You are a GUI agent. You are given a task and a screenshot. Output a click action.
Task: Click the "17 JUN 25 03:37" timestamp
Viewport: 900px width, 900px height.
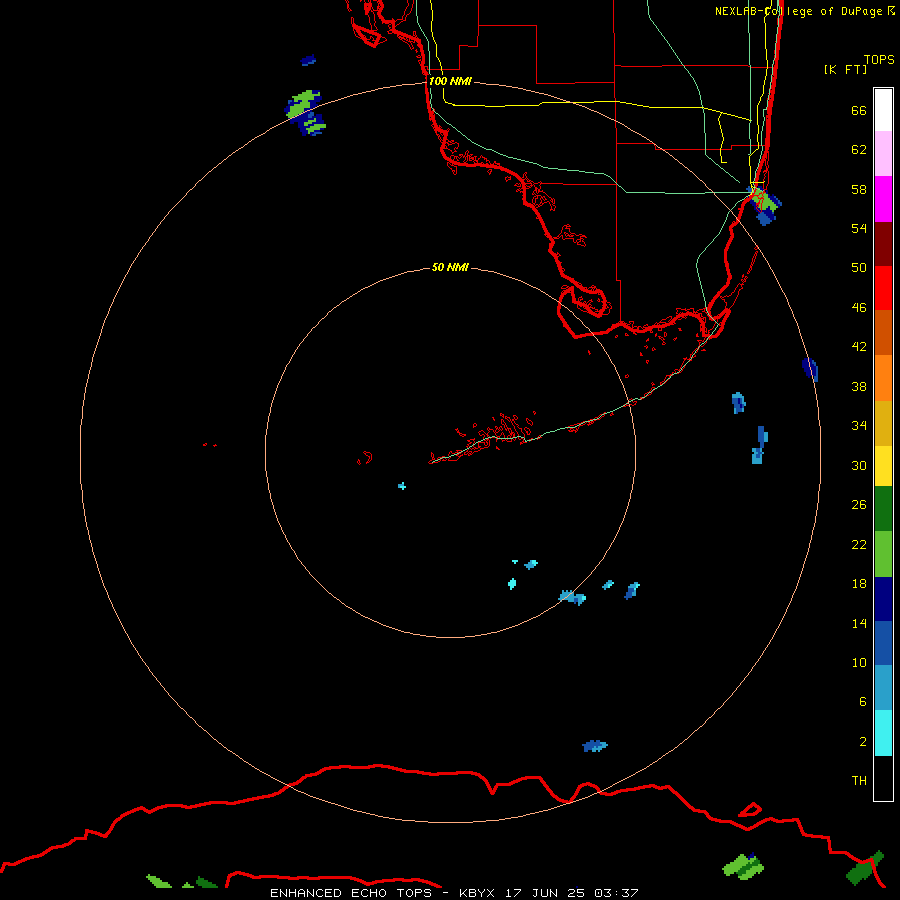[x=572, y=893]
